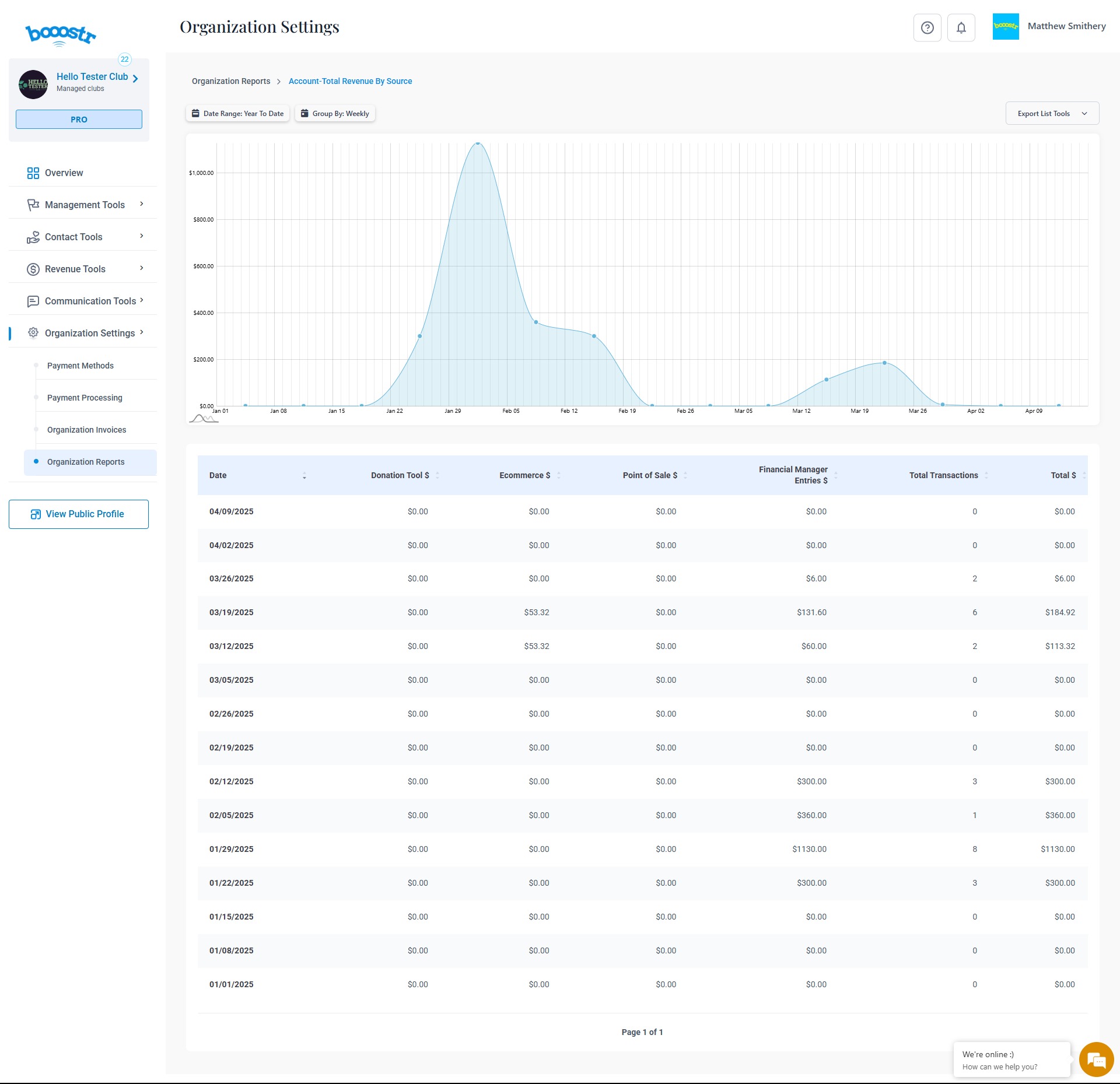Open the Export List Tools dropdown
The image size is (1120, 1084).
(x=1052, y=114)
